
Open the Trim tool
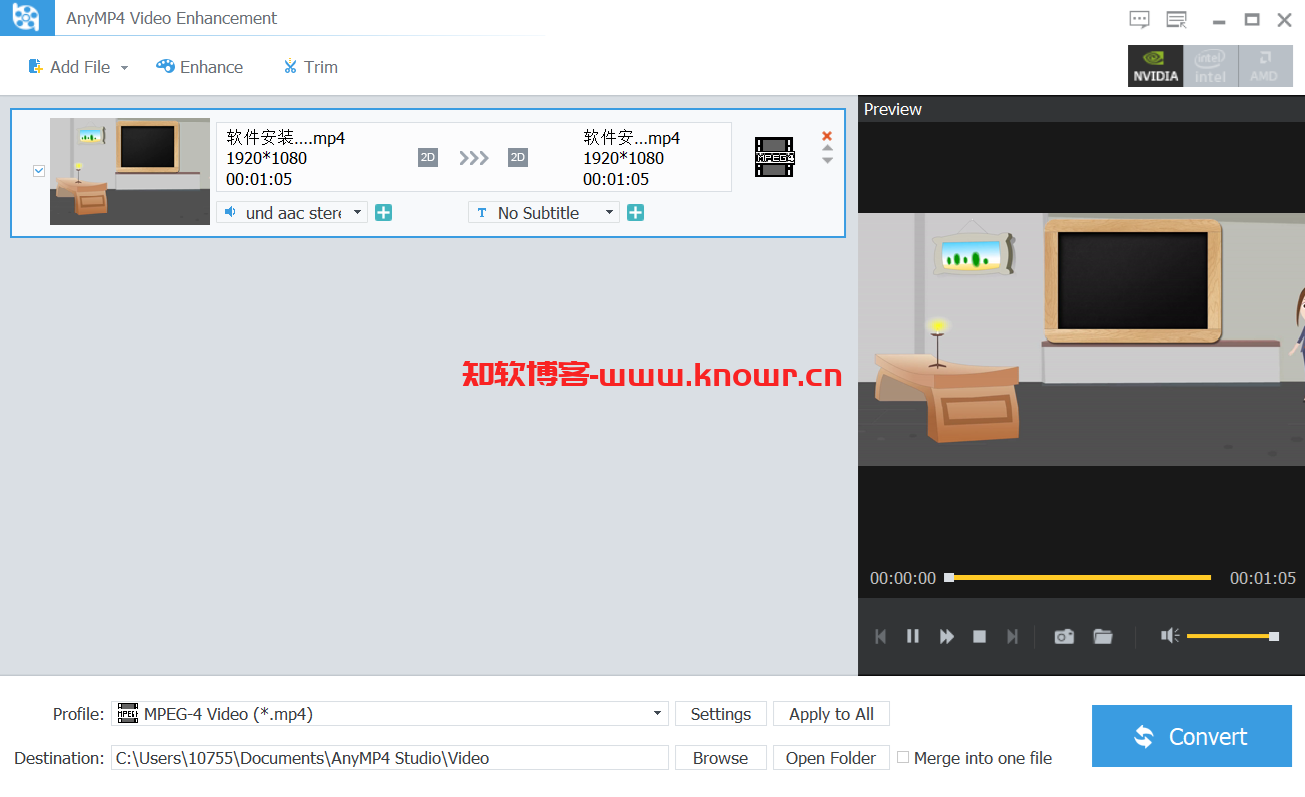[x=310, y=67]
